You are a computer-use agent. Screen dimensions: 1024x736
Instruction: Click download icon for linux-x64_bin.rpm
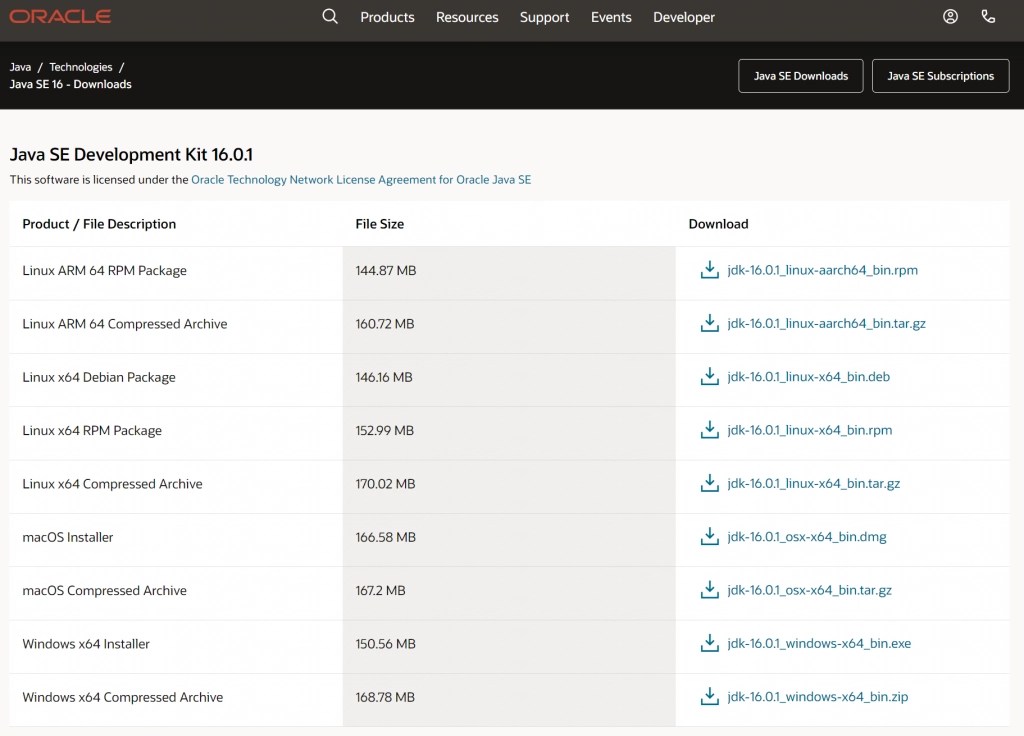tap(709, 430)
